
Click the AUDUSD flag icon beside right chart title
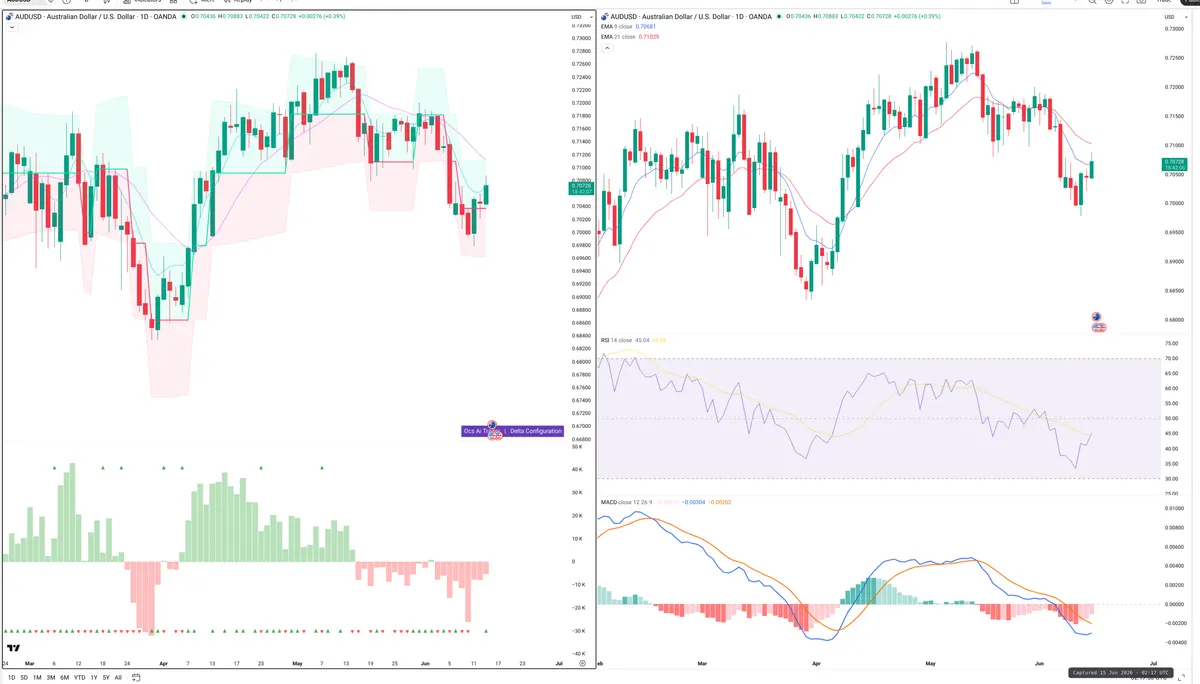click(x=605, y=17)
